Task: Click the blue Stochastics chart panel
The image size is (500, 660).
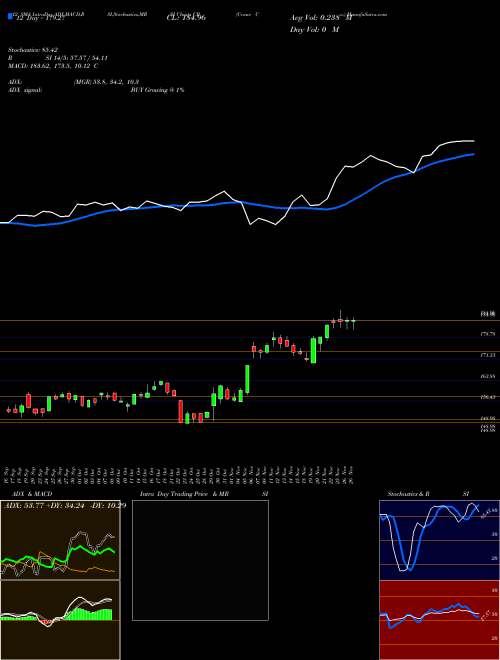Action: pyautogui.click(x=439, y=540)
